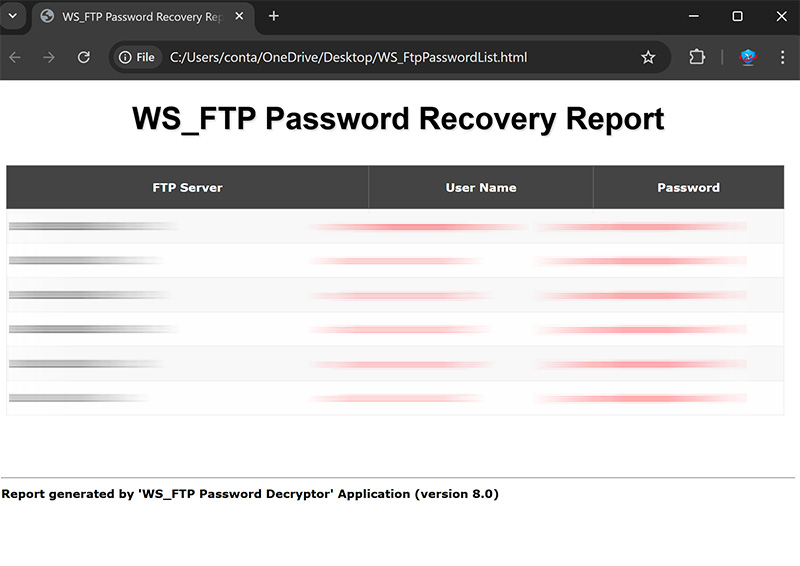The width and height of the screenshot is (800, 566).
Task: Click the Password column header
Action: pos(688,187)
